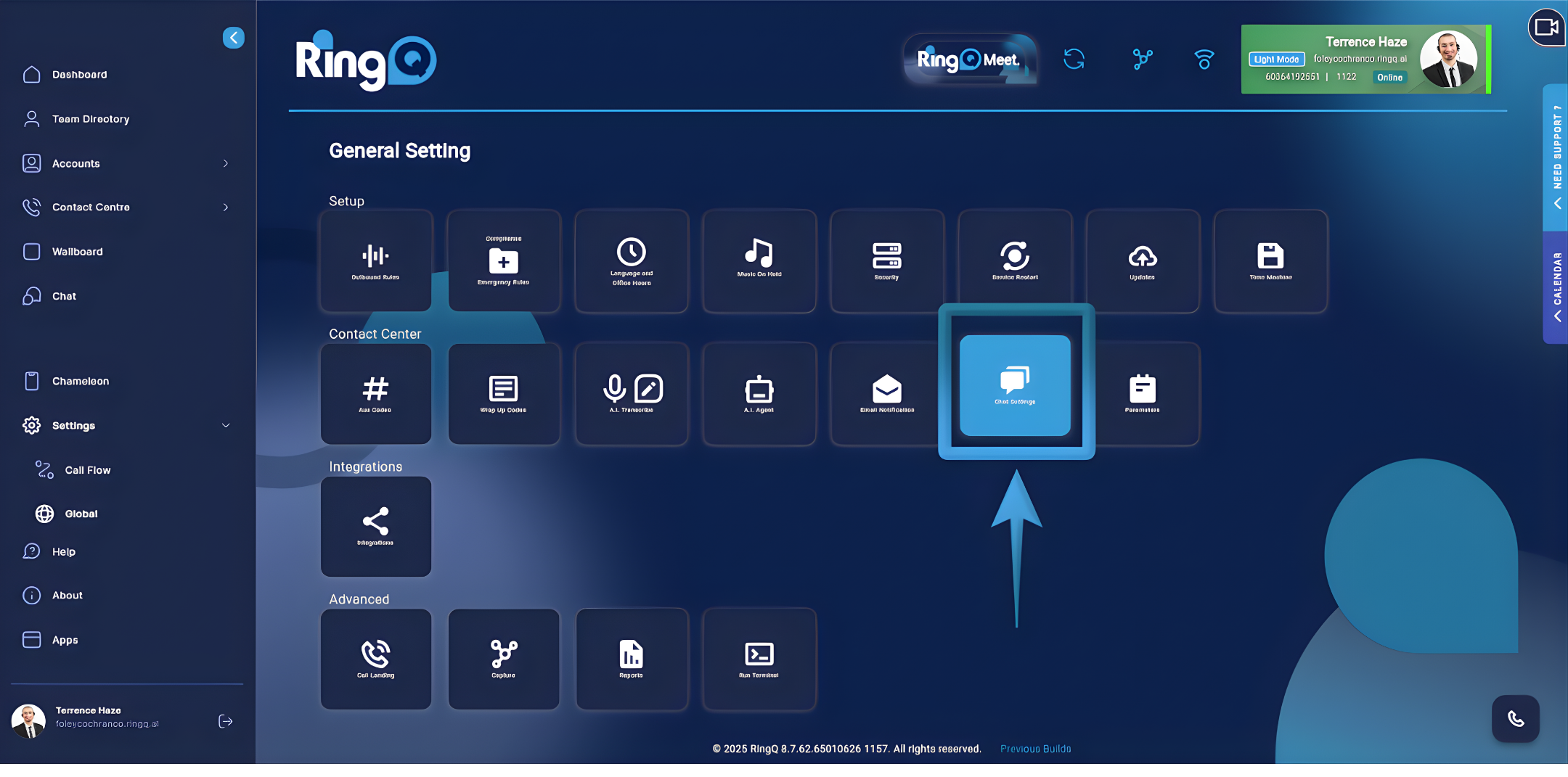The height and width of the screenshot is (777, 1568).
Task: Toggle the Online status badge
Action: [x=1389, y=77]
